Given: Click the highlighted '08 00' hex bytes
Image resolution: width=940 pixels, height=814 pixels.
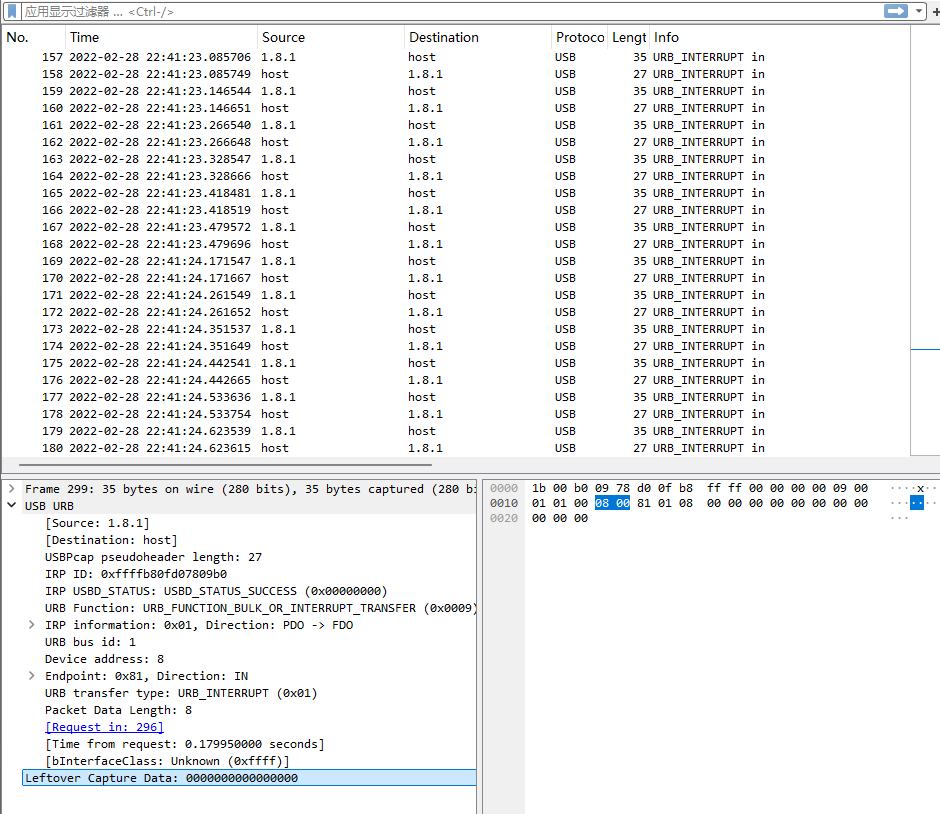Looking at the screenshot, I should [612, 503].
